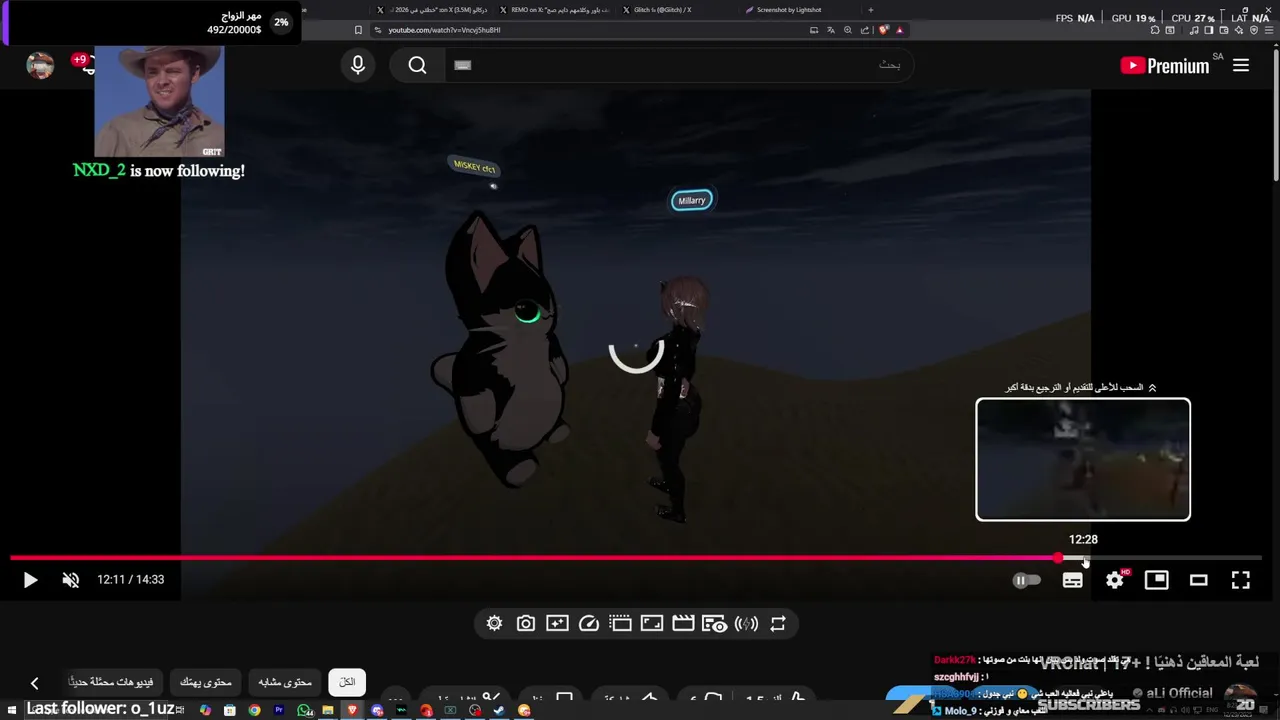Switch to miniplayer mode
Viewport: 1280px width, 720px height.
[1157, 580]
